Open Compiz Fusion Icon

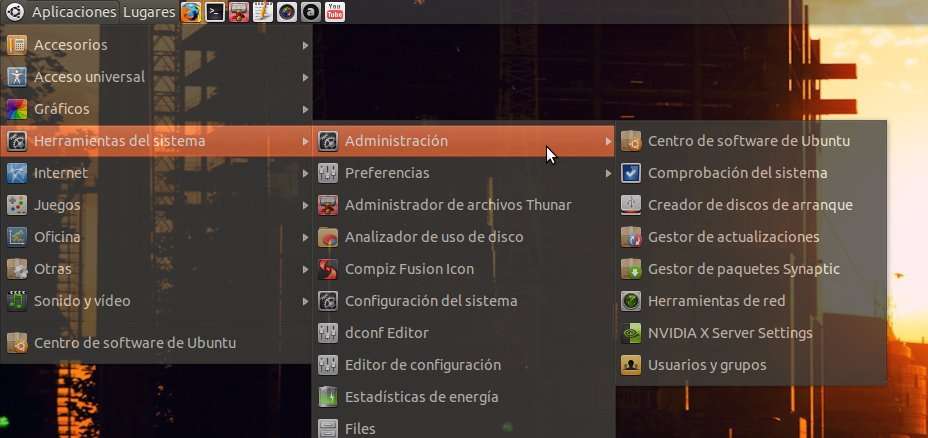(x=409, y=269)
